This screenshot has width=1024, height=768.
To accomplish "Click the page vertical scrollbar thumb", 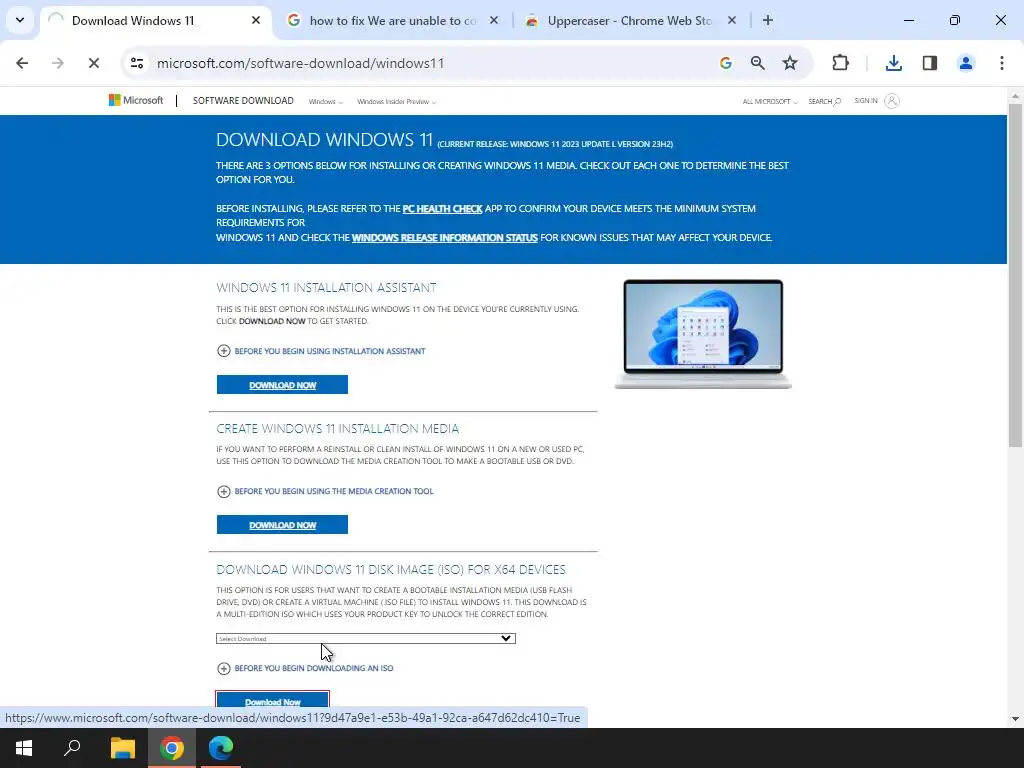I will click(1015, 274).
